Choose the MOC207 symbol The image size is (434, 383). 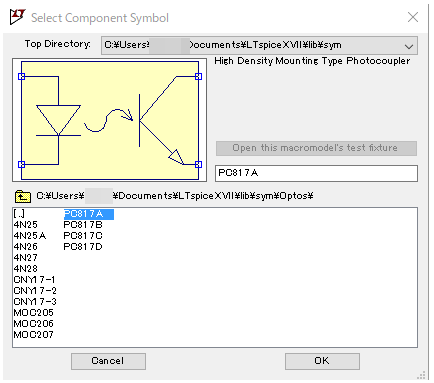33,335
